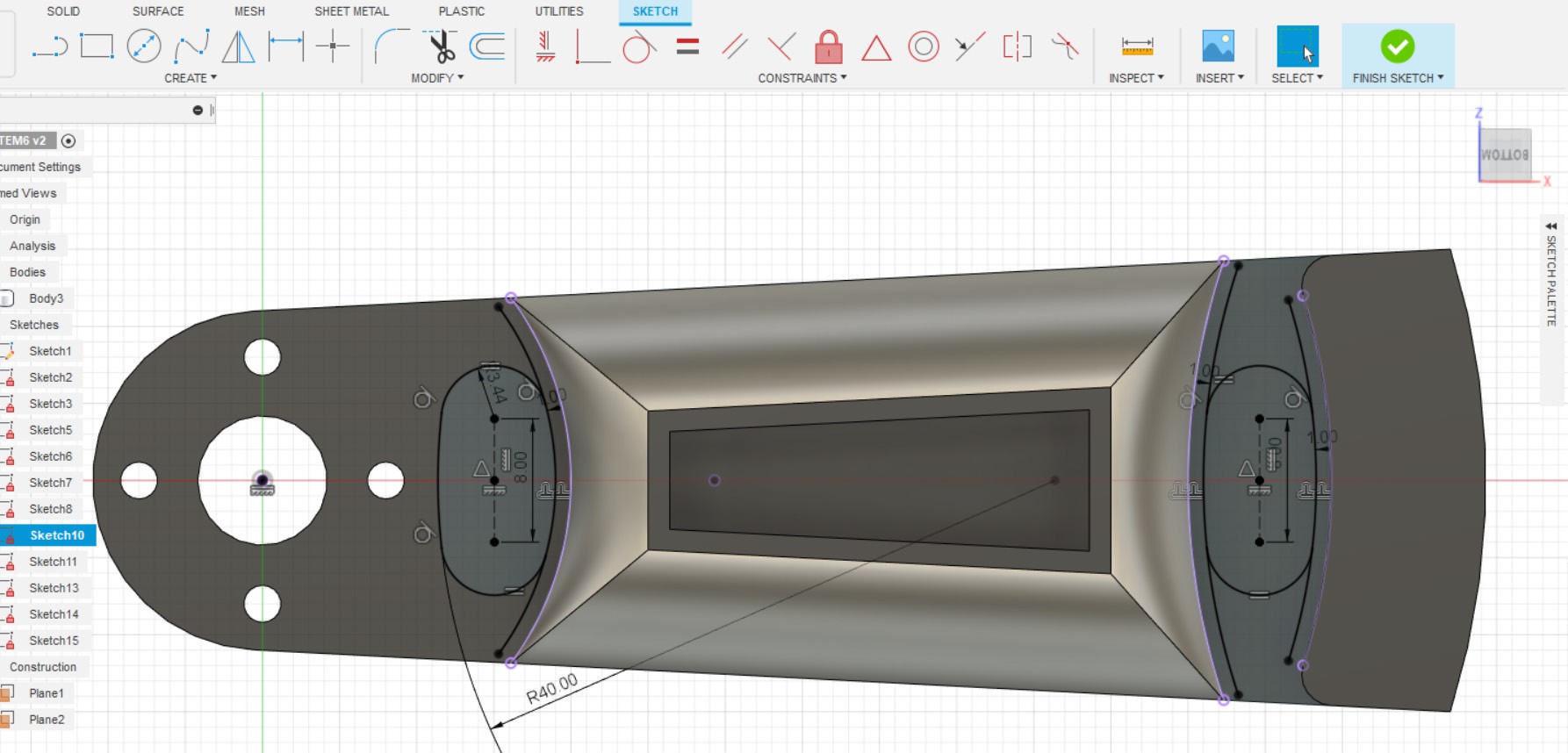Activate the Trim scissors tool
1568x753 pixels.
(x=441, y=47)
